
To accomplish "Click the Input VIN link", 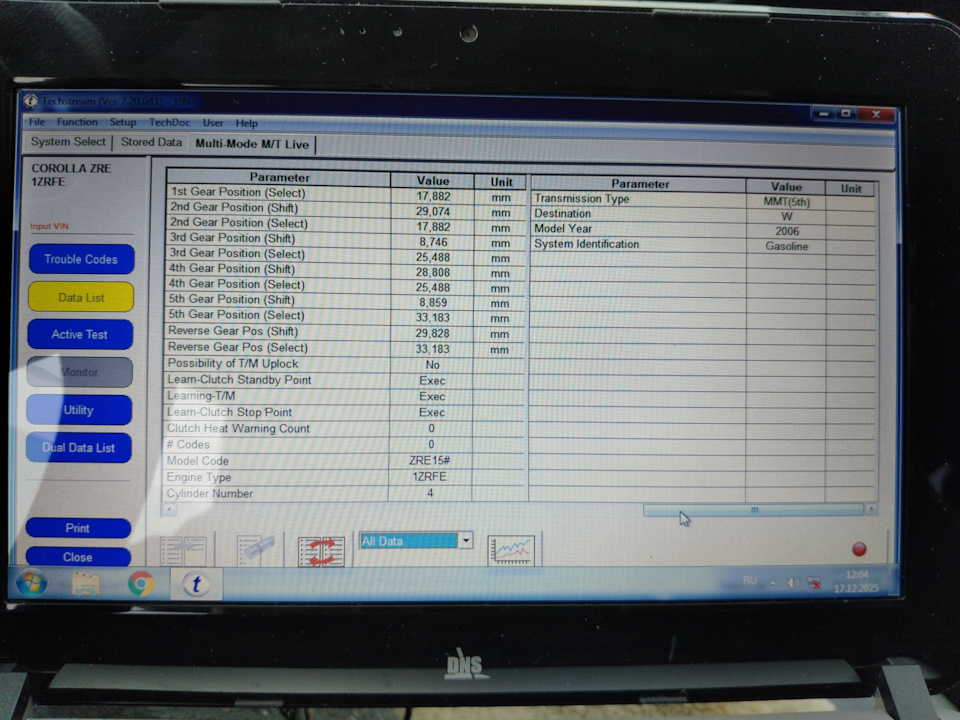I will pos(50,226).
